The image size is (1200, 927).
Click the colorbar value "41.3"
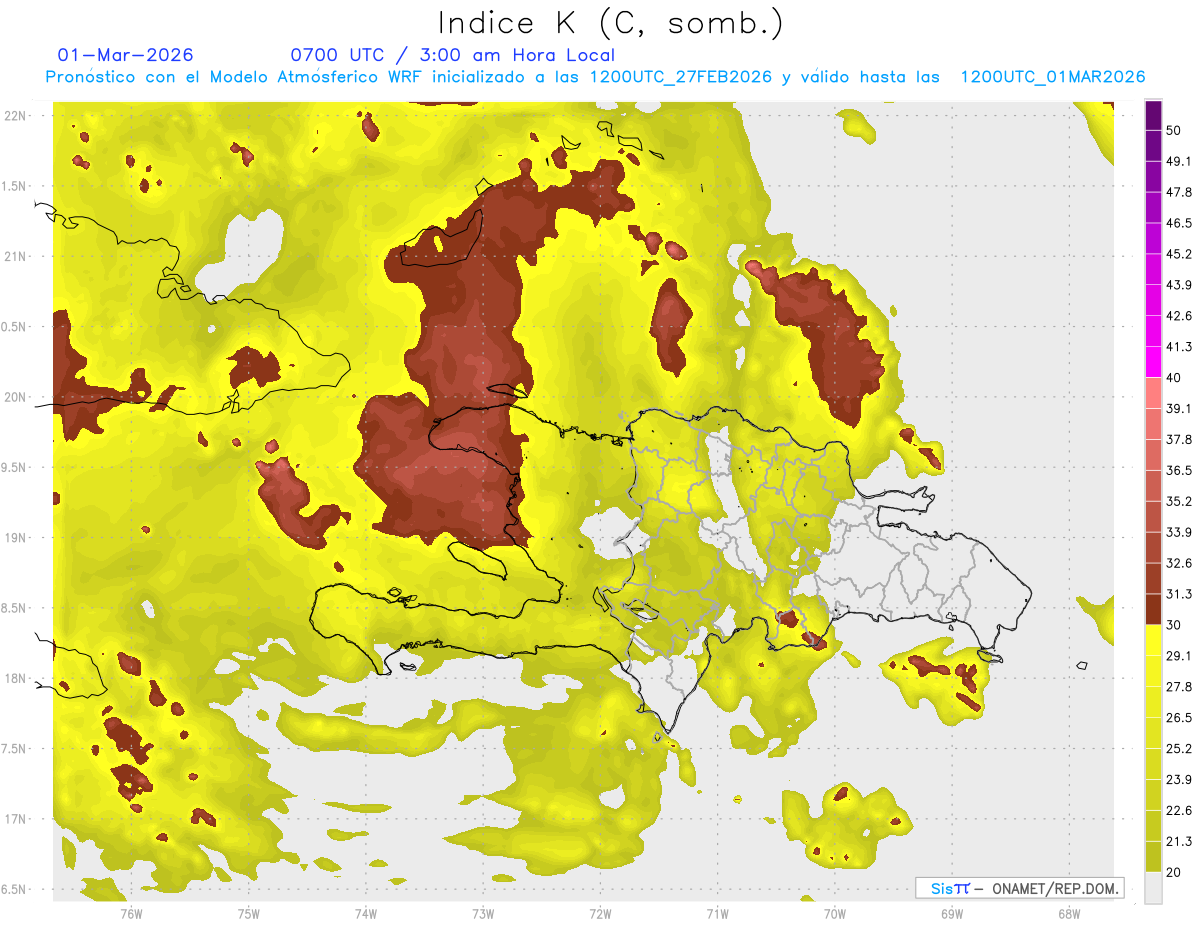coord(1179,347)
